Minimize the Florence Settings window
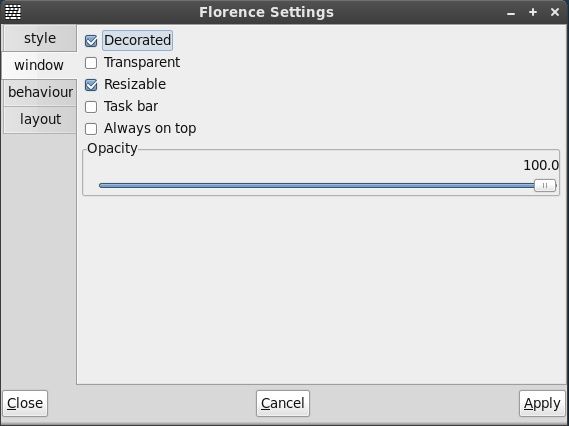 [511, 13]
